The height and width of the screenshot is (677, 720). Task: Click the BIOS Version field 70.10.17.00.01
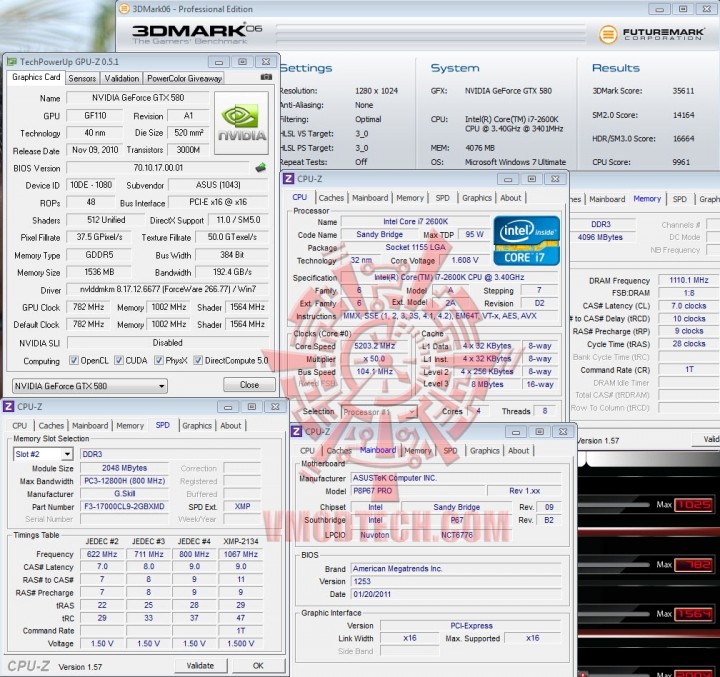coord(158,168)
